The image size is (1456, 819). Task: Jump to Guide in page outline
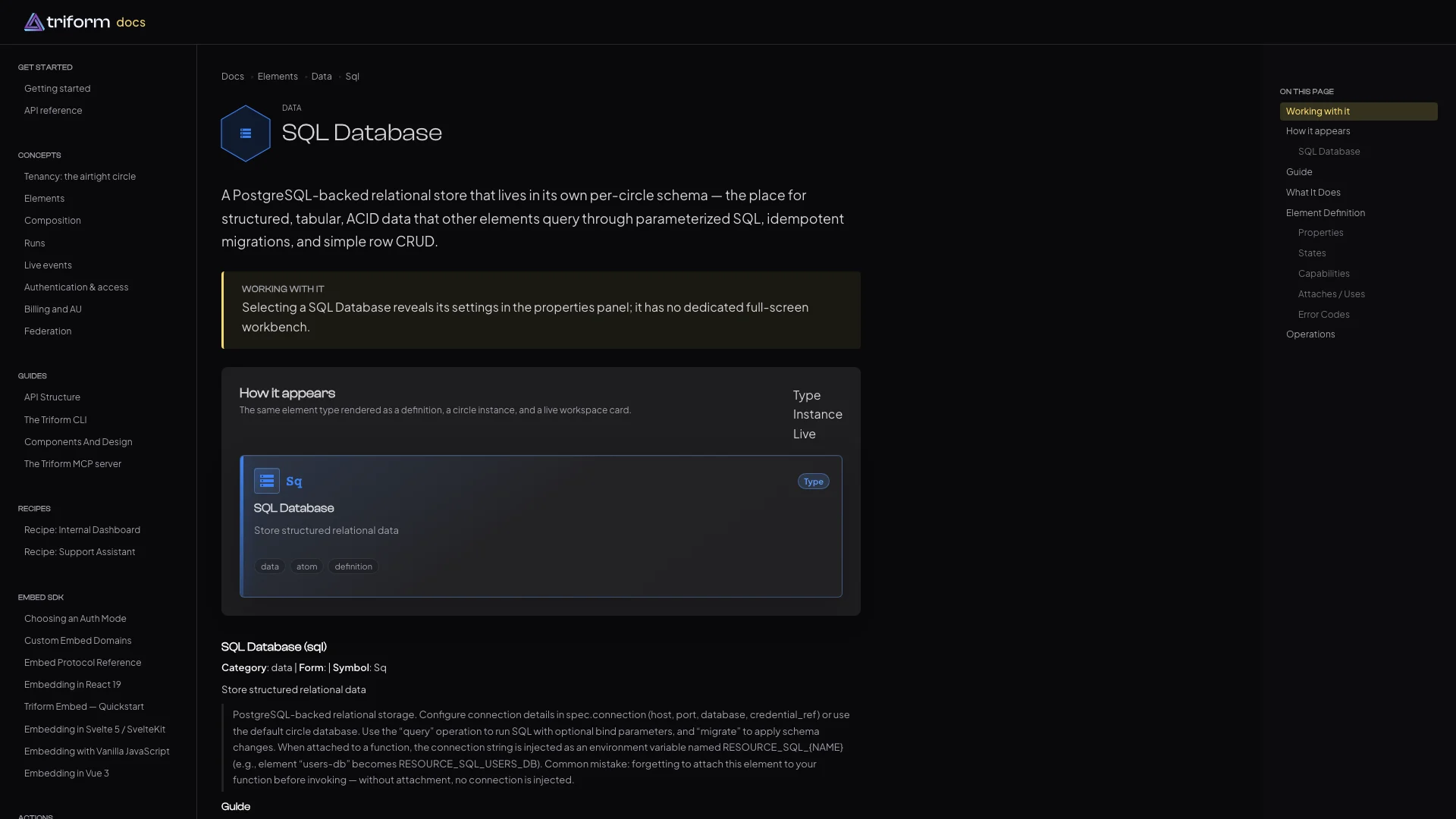[x=1299, y=172]
